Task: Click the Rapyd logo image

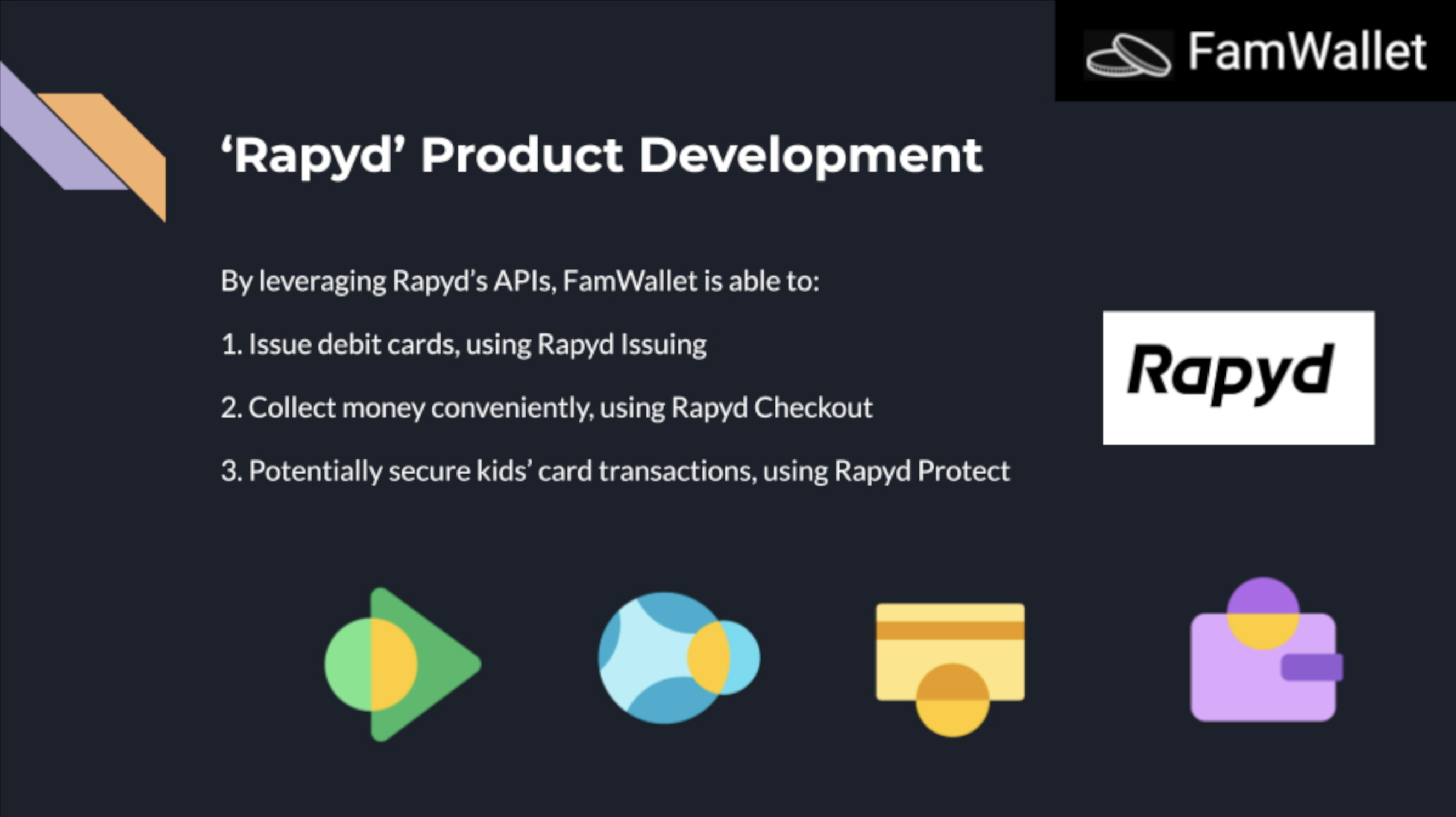Action: [x=1238, y=377]
